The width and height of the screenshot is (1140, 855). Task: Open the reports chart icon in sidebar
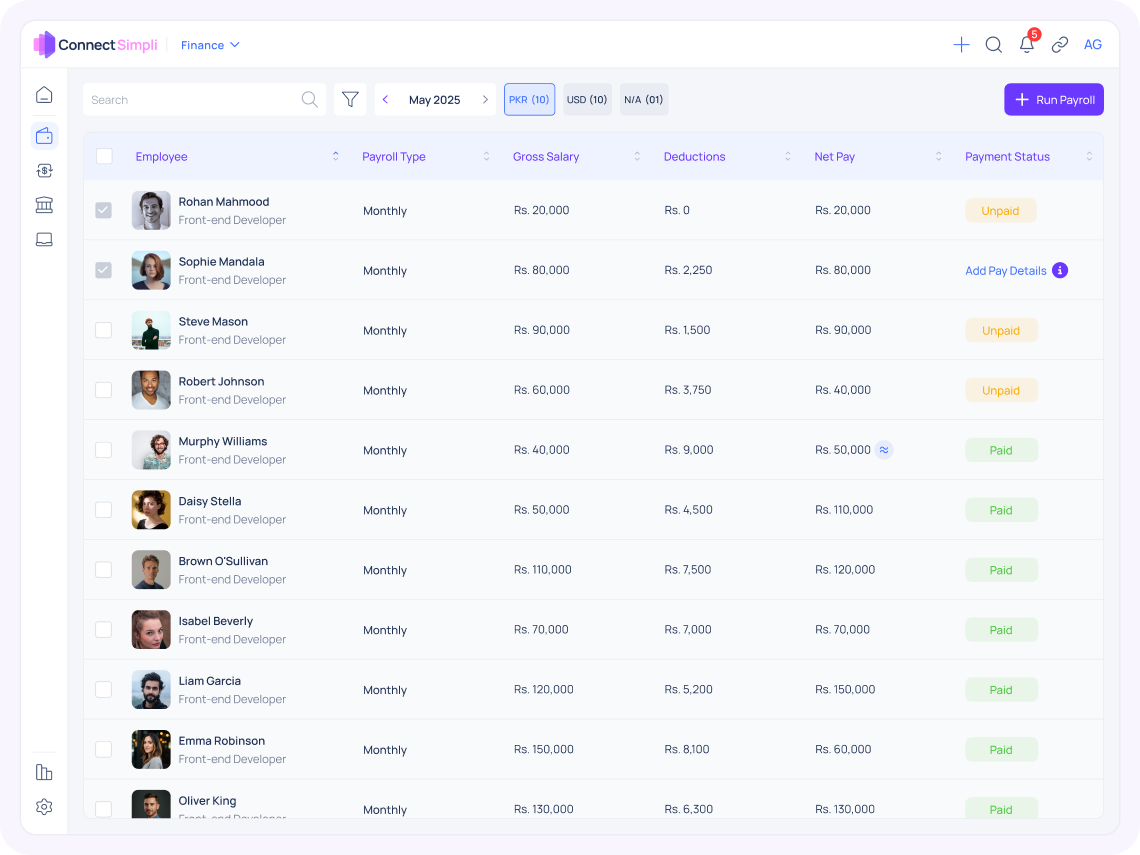point(44,771)
